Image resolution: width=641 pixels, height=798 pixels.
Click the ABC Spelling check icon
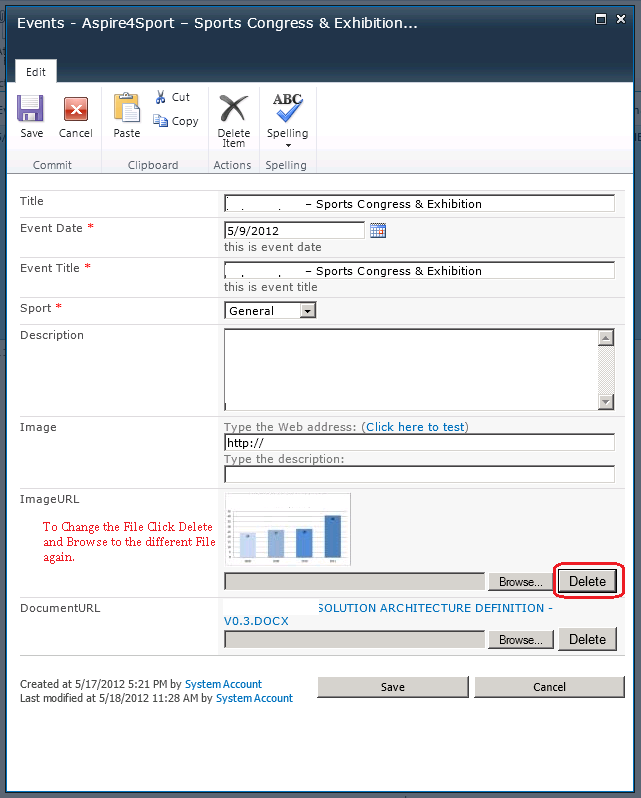tap(287, 107)
